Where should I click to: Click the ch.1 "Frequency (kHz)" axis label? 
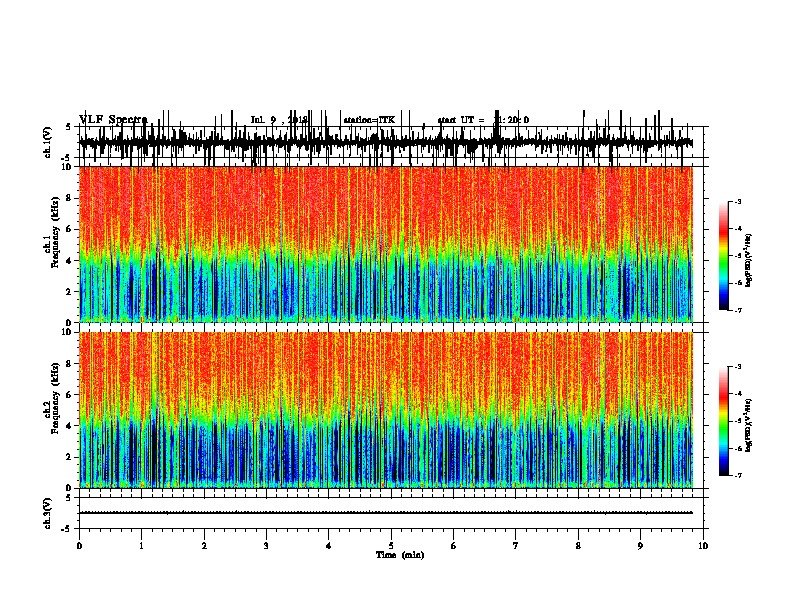[x=55, y=230]
